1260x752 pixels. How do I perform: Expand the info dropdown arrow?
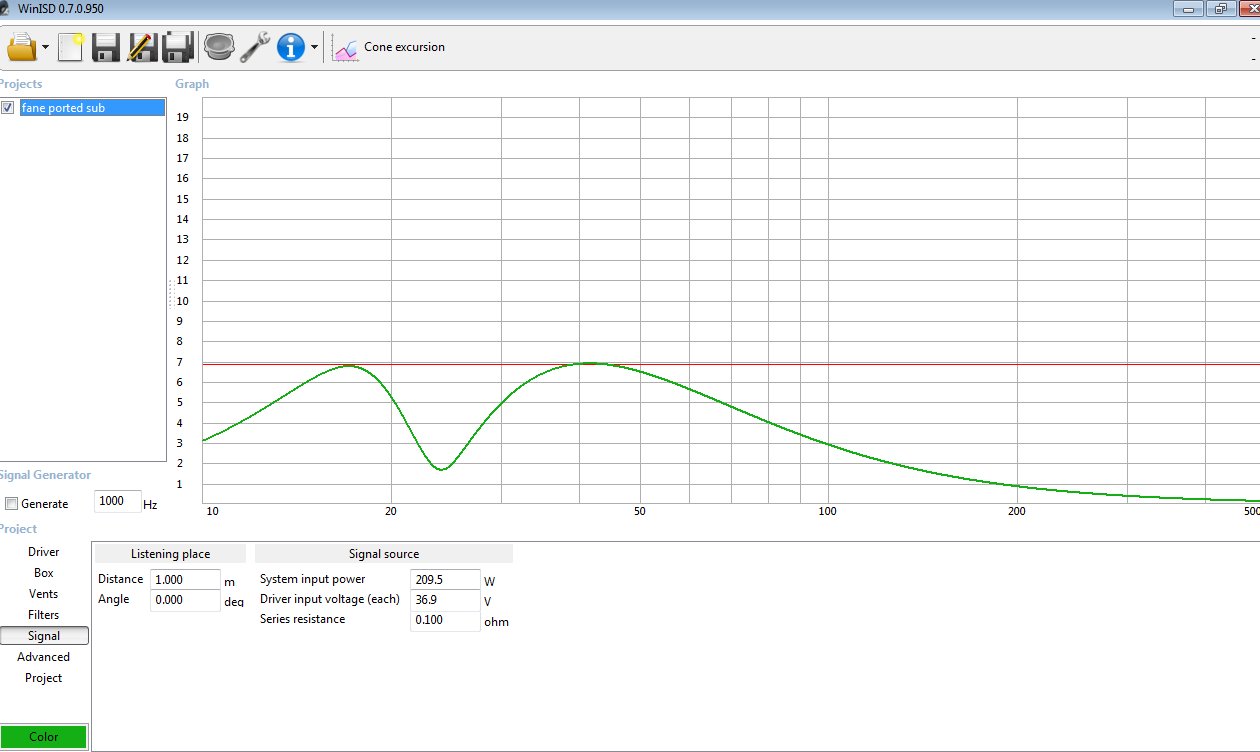click(315, 47)
